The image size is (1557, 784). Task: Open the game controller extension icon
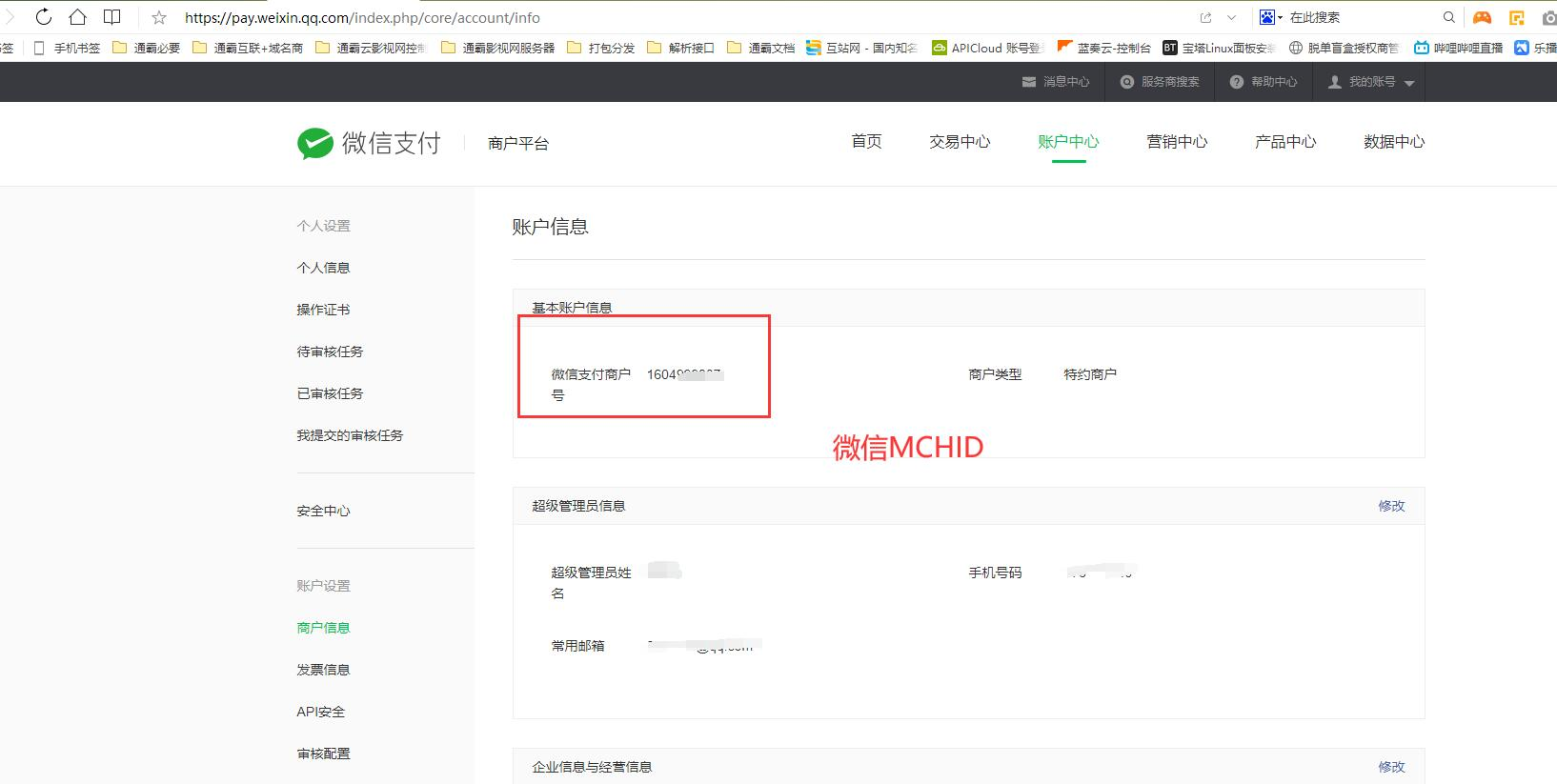[x=1482, y=17]
